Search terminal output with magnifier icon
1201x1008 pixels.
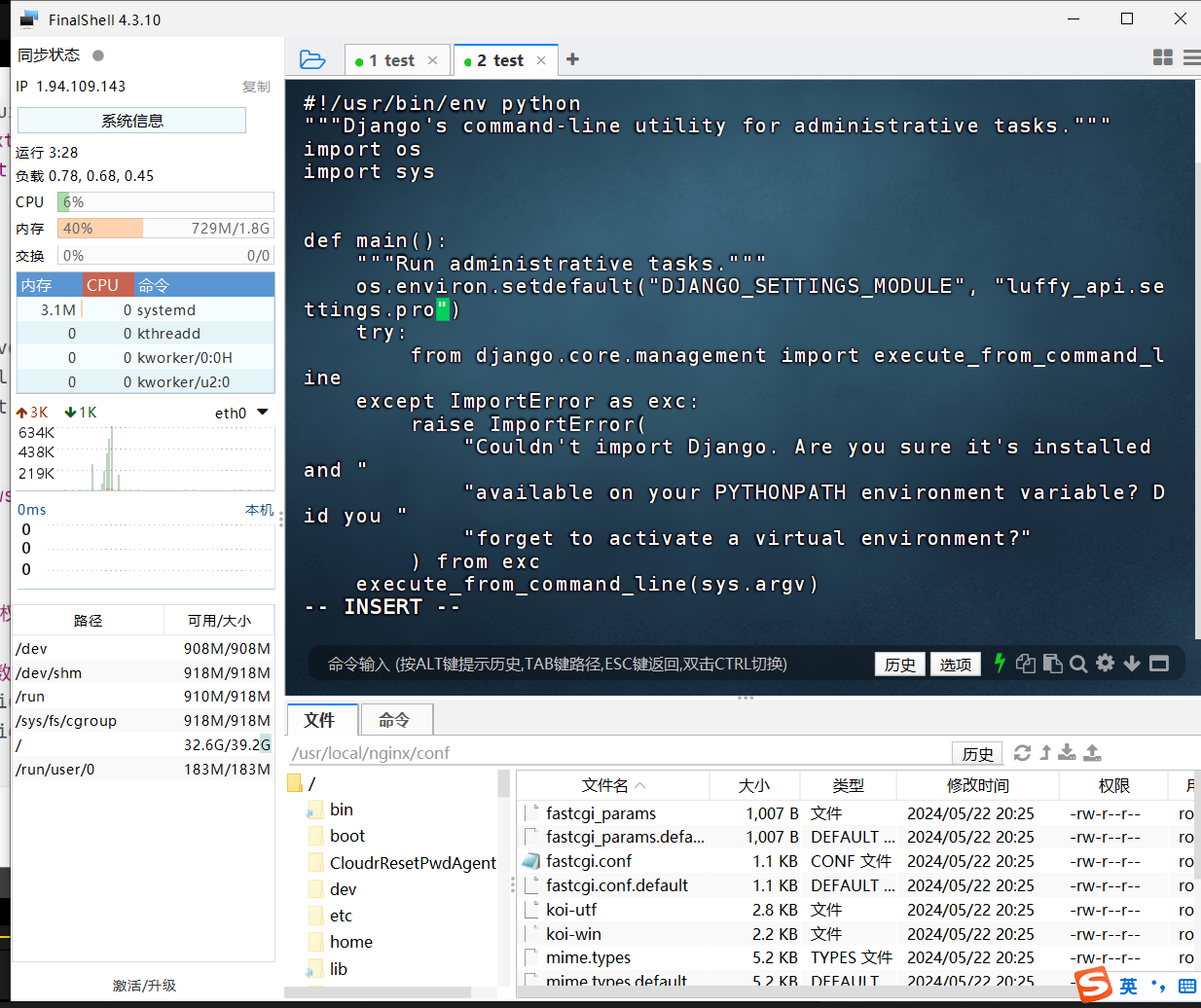pyautogui.click(x=1078, y=664)
